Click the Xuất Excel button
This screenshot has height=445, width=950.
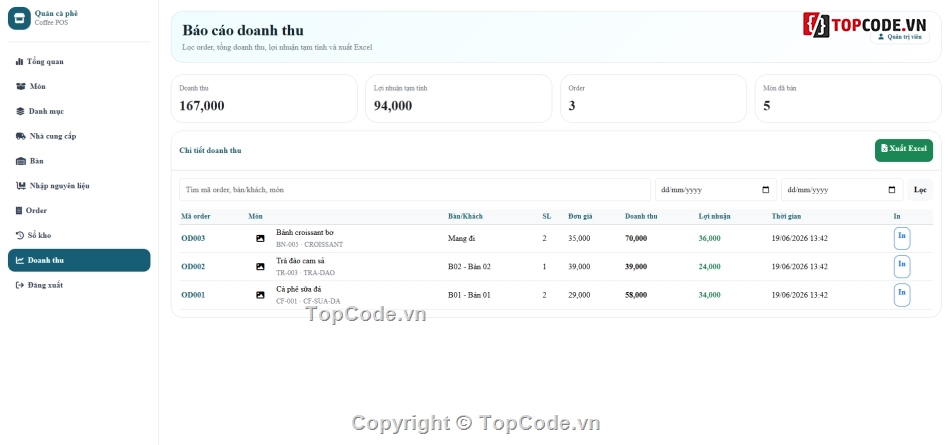(x=903, y=150)
